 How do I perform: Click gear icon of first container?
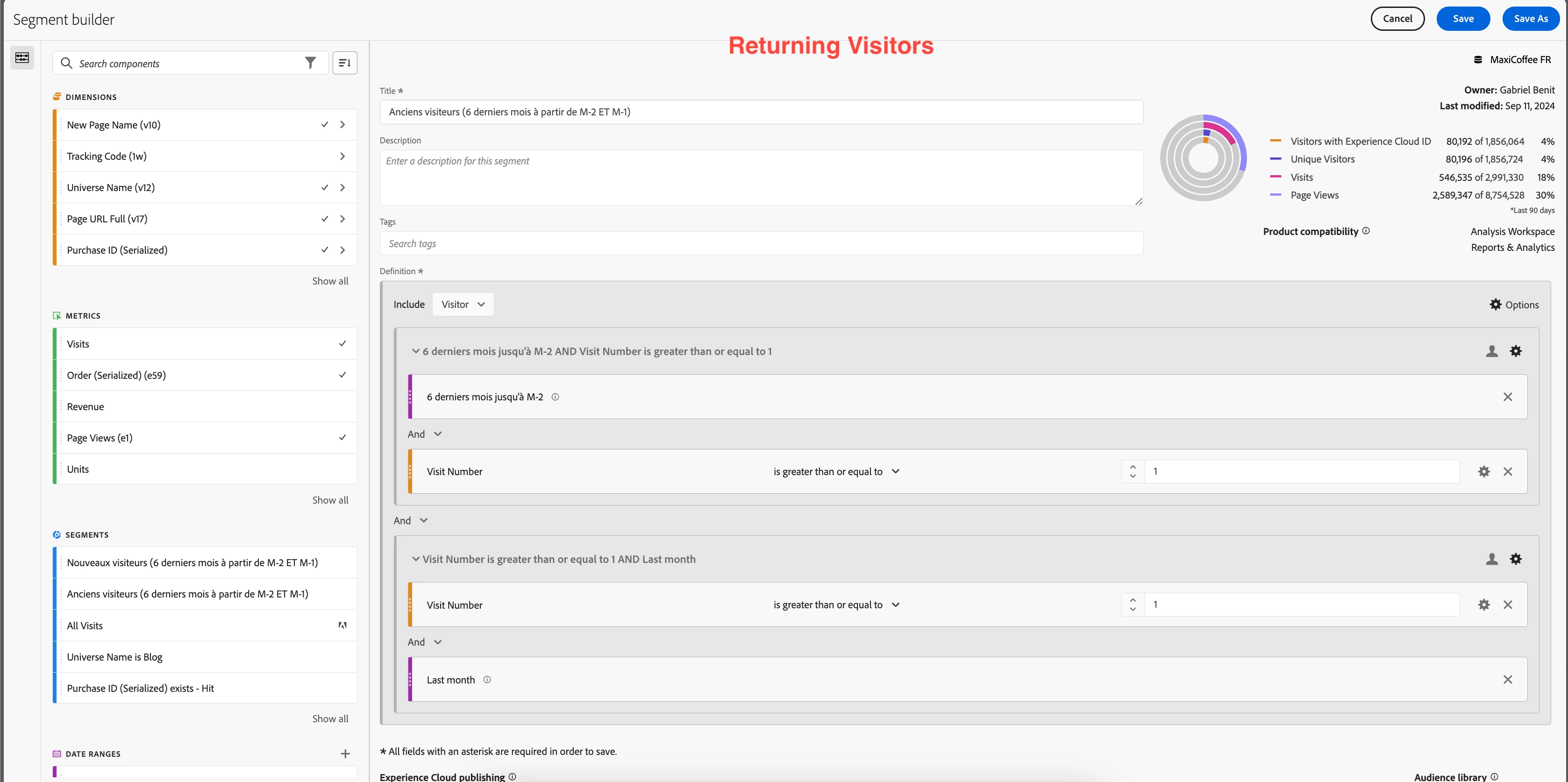coord(1516,351)
